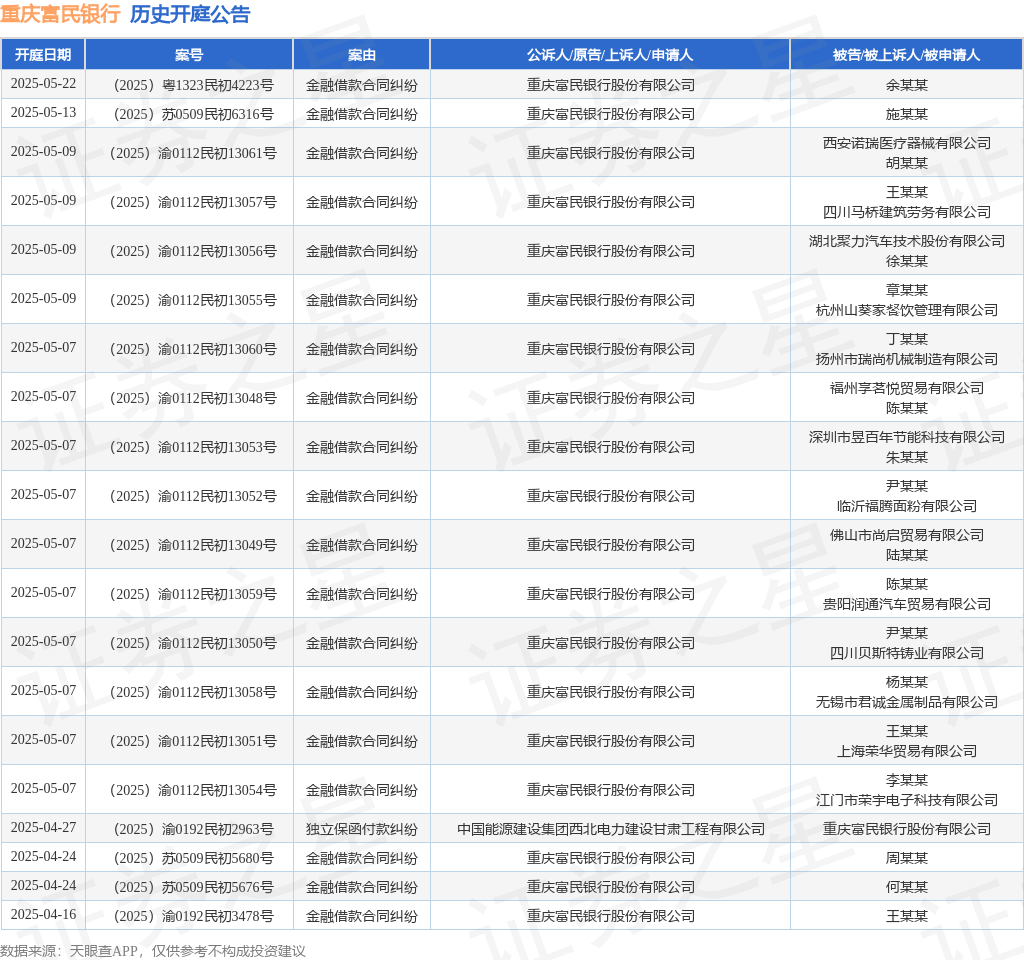
Task: Click defendant 临沂福腾面粉有限公司
Action: (906, 506)
